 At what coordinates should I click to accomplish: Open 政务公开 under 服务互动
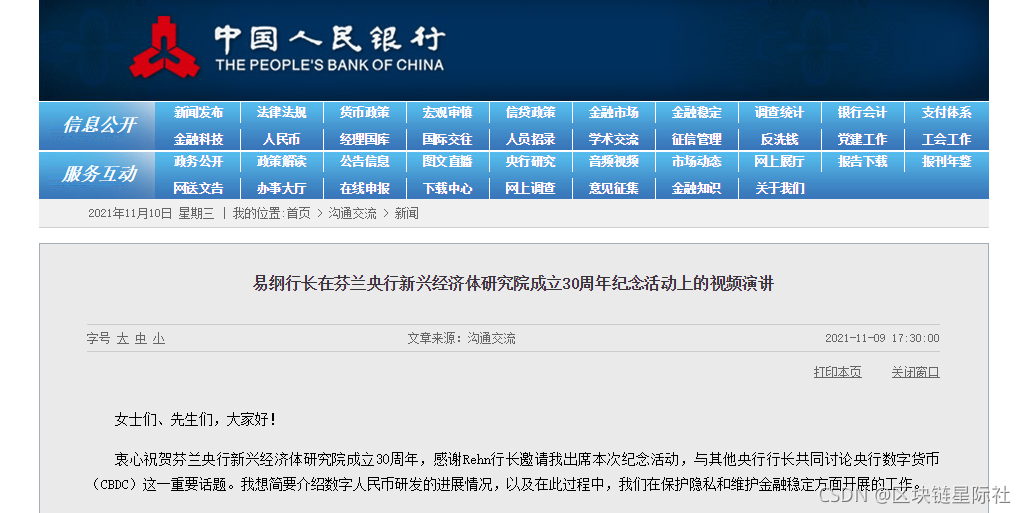click(x=198, y=162)
